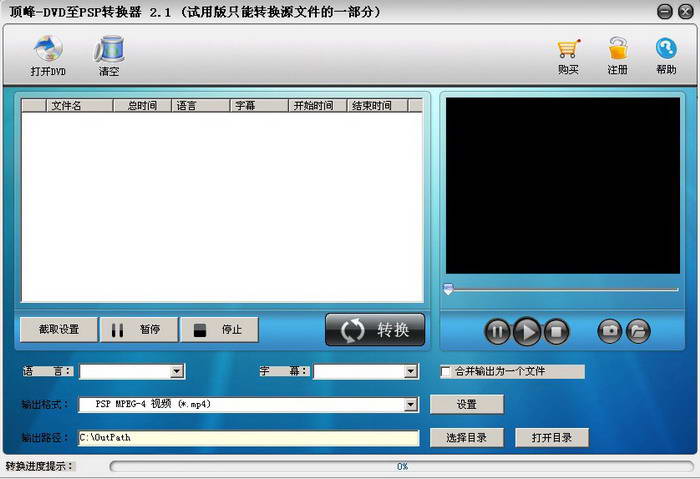700x479 pixels.
Task: Minimize the converter window
Action: tap(665, 12)
